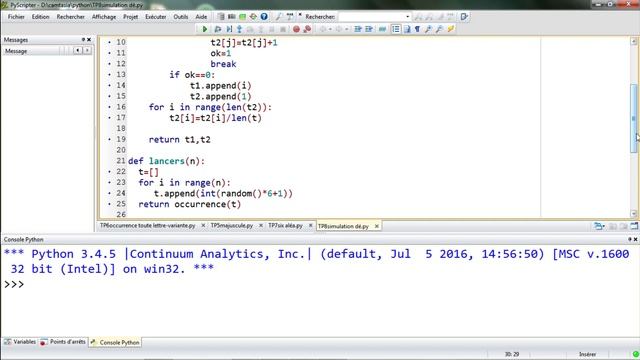Click the Zoom Out magnifier icon

pyautogui.click(x=440, y=29)
